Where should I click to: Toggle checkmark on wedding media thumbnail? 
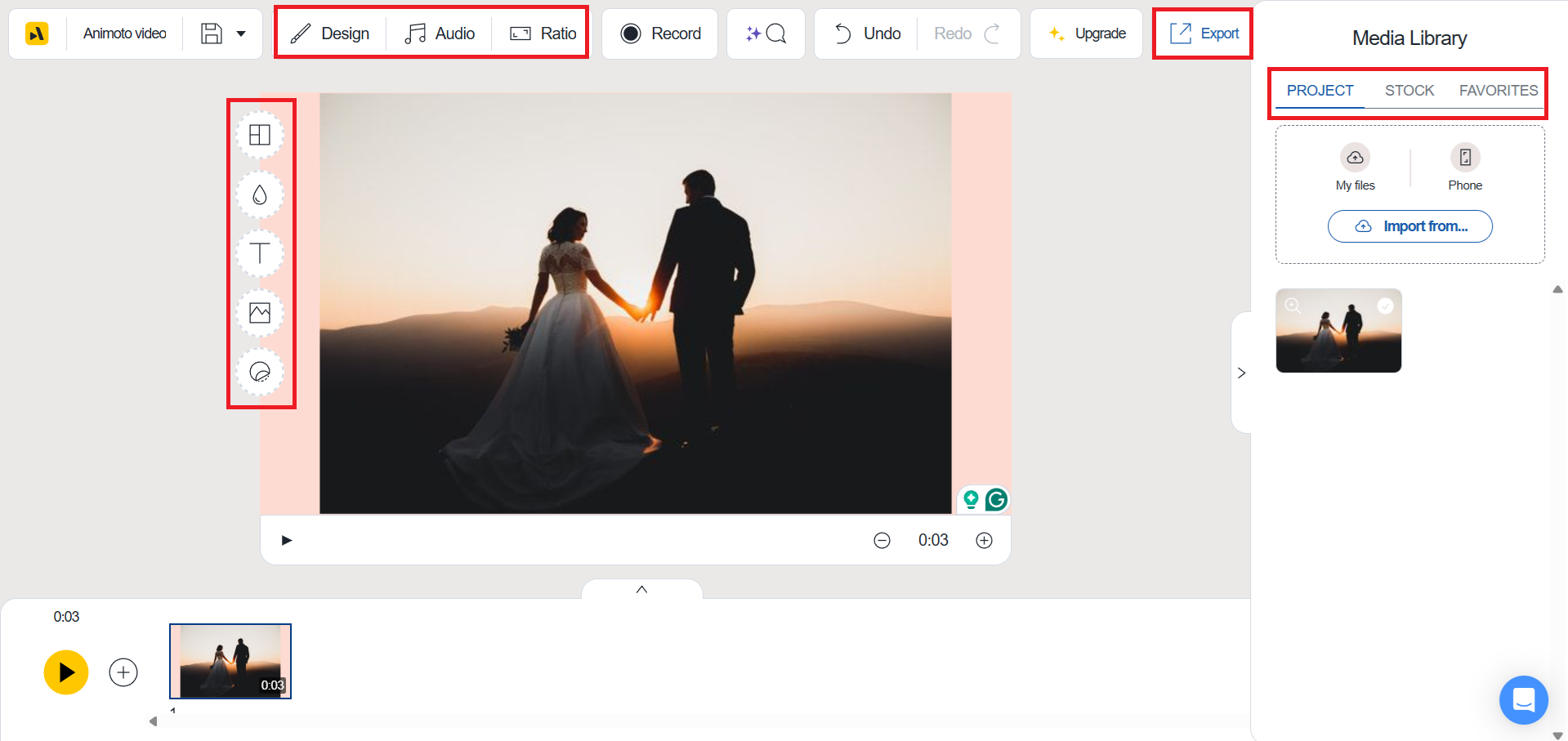tap(1385, 306)
